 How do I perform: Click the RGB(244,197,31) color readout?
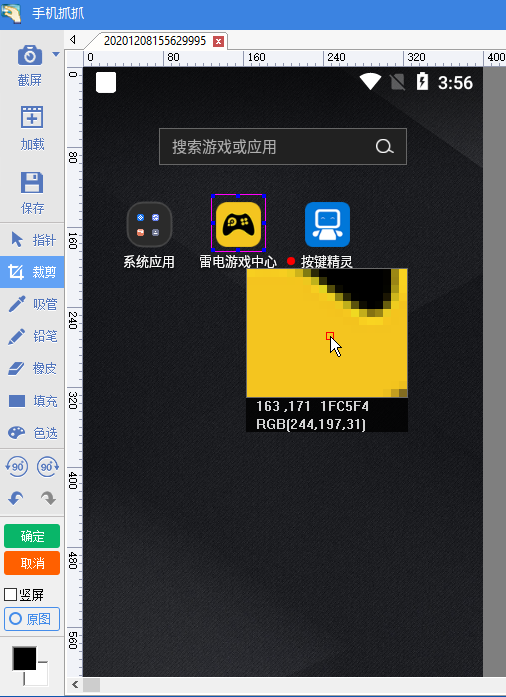311,424
